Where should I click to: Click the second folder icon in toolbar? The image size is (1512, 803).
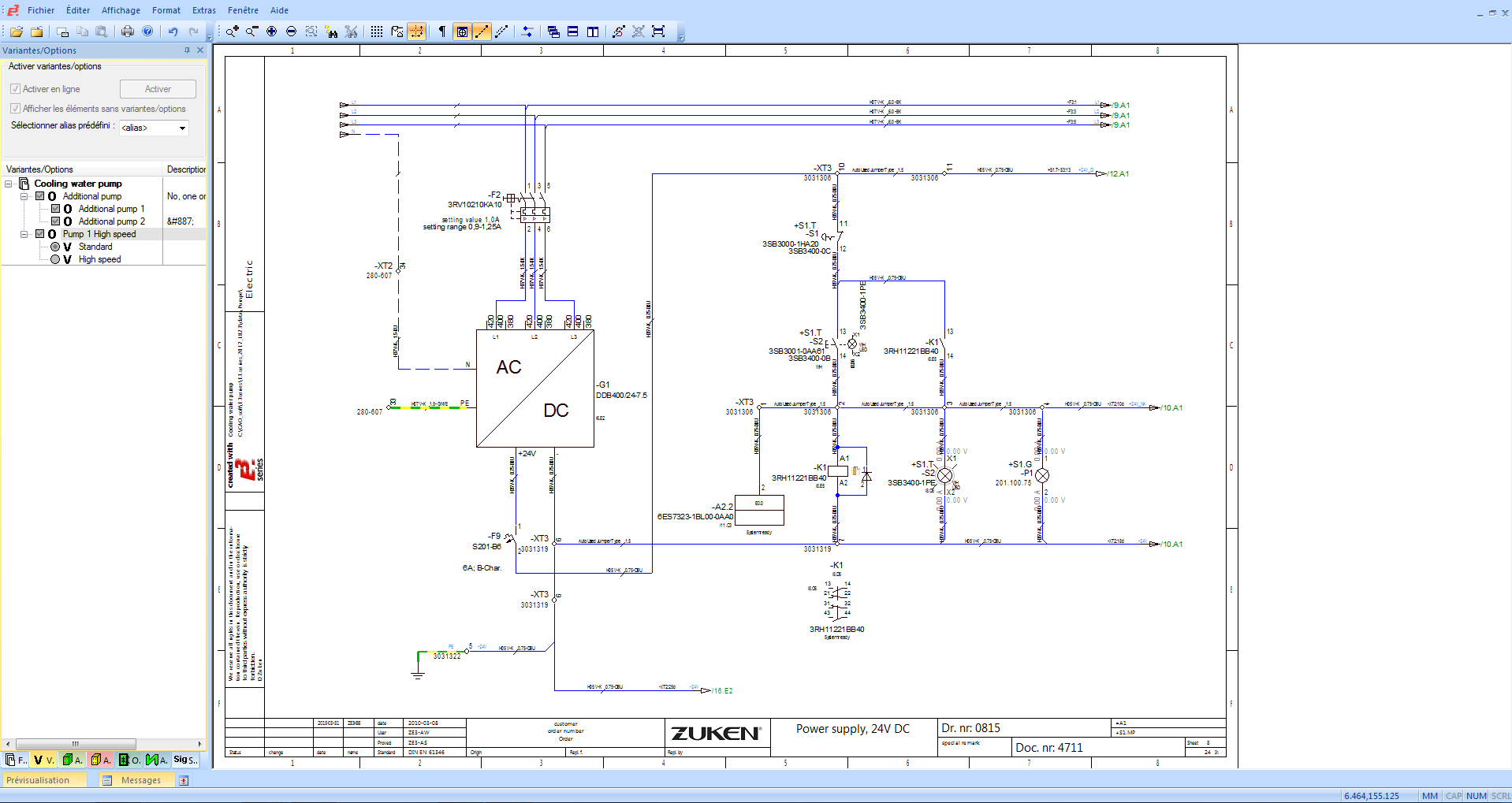coord(36,32)
